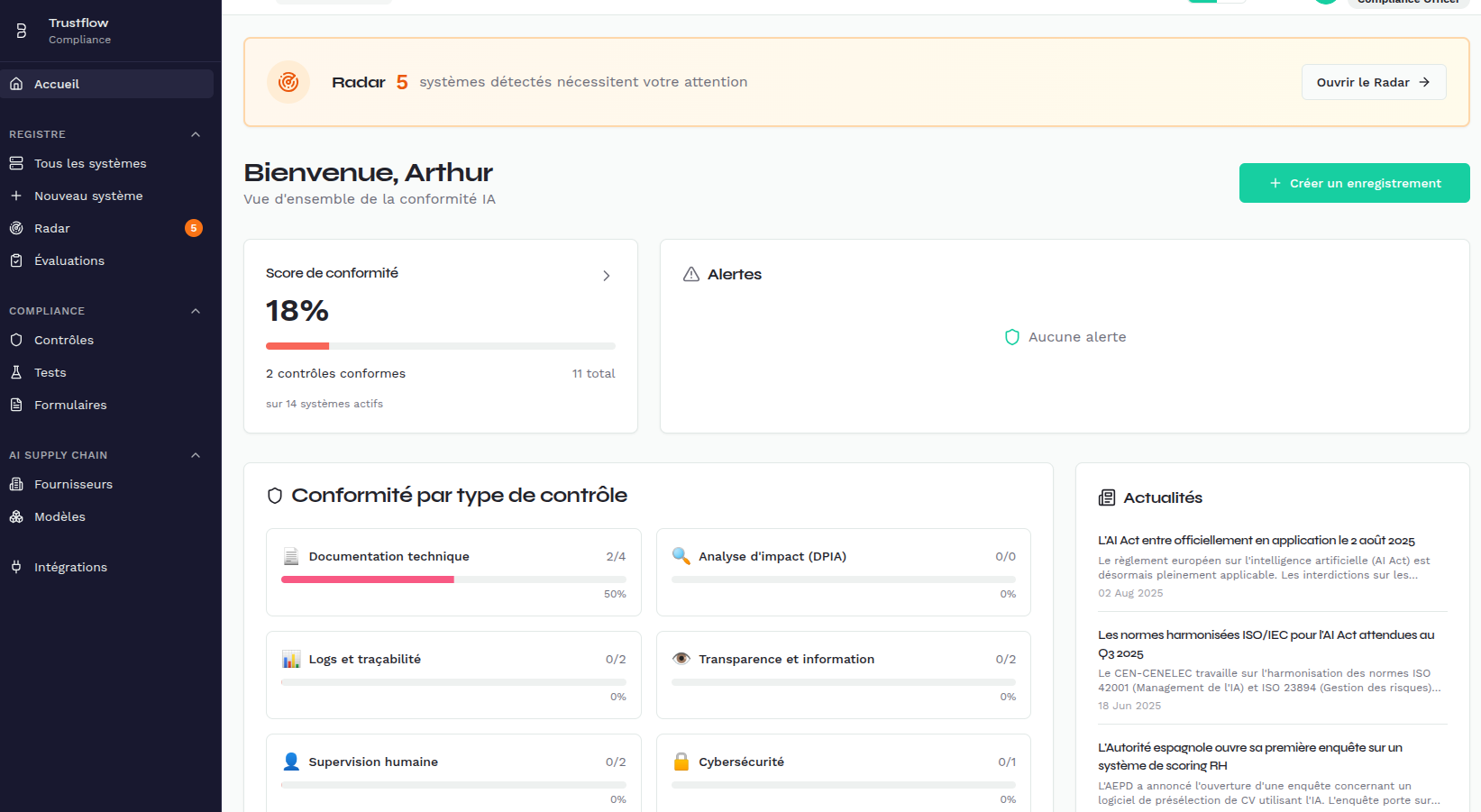Select Tous les systèmes menu item
Image resolution: width=1481 pixels, height=812 pixels.
click(x=90, y=163)
